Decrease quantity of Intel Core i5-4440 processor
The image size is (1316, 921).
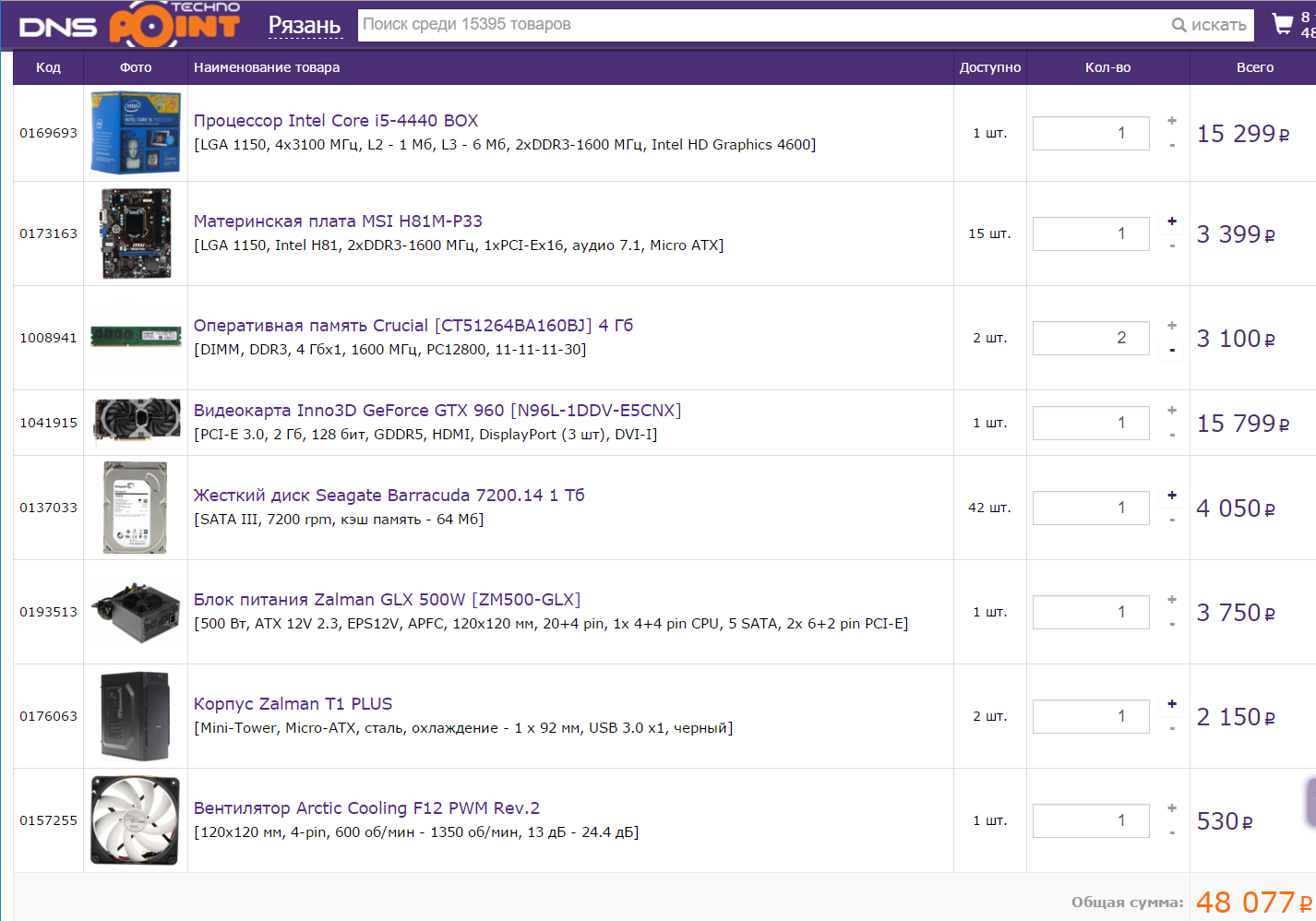(1172, 146)
